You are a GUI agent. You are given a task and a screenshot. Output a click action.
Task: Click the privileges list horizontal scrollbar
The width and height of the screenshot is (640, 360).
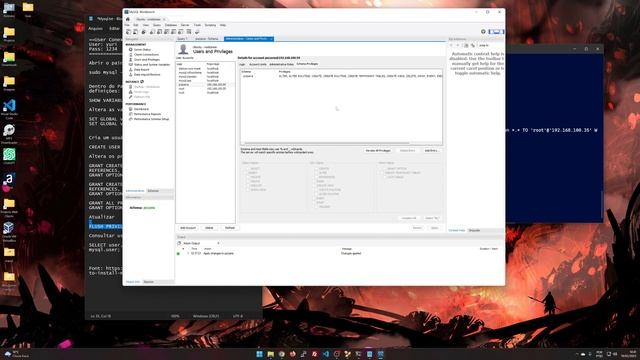pos(327,143)
